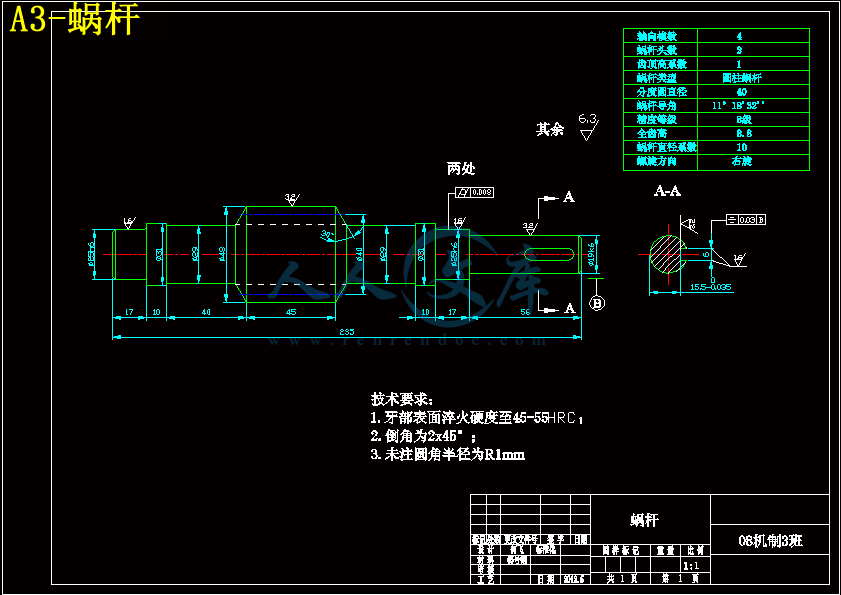Select the '螺旋方向' parameter table cell
Image resolution: width=841 pixels, height=595 pixels.
(x=660, y=161)
